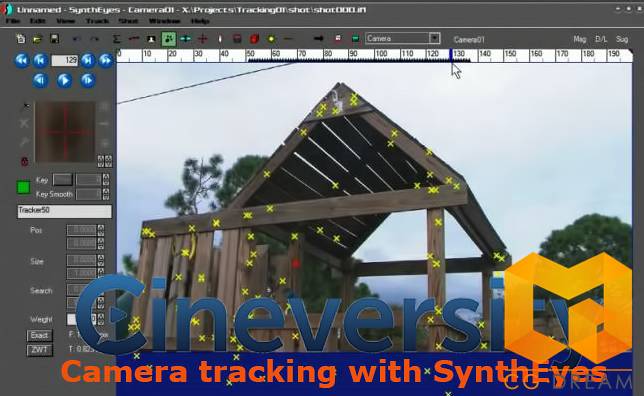Select the cyan double-arrow toolbar icon
Viewport: 644px width, 396px height.
tap(186, 39)
